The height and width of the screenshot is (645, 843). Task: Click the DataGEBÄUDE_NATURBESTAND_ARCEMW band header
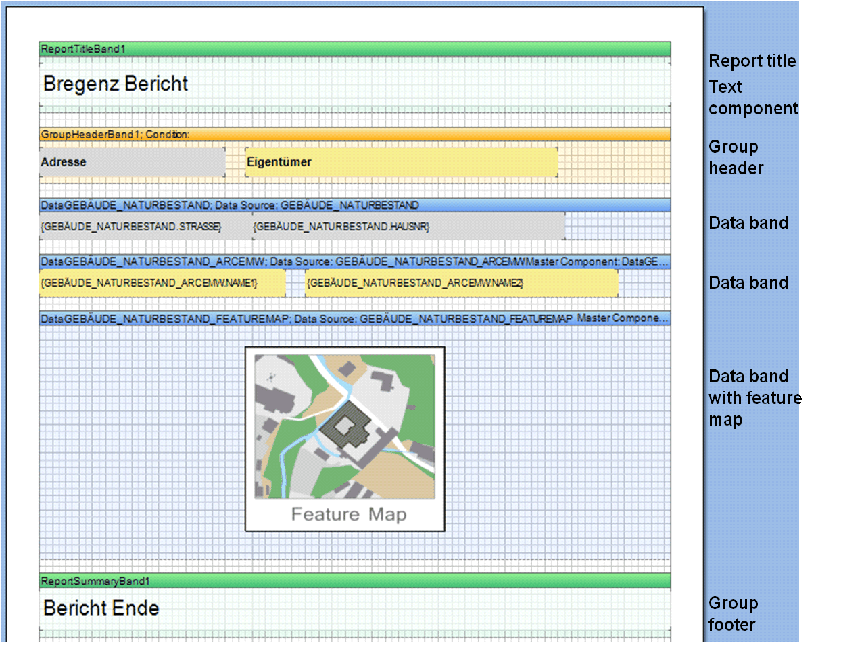click(354, 261)
